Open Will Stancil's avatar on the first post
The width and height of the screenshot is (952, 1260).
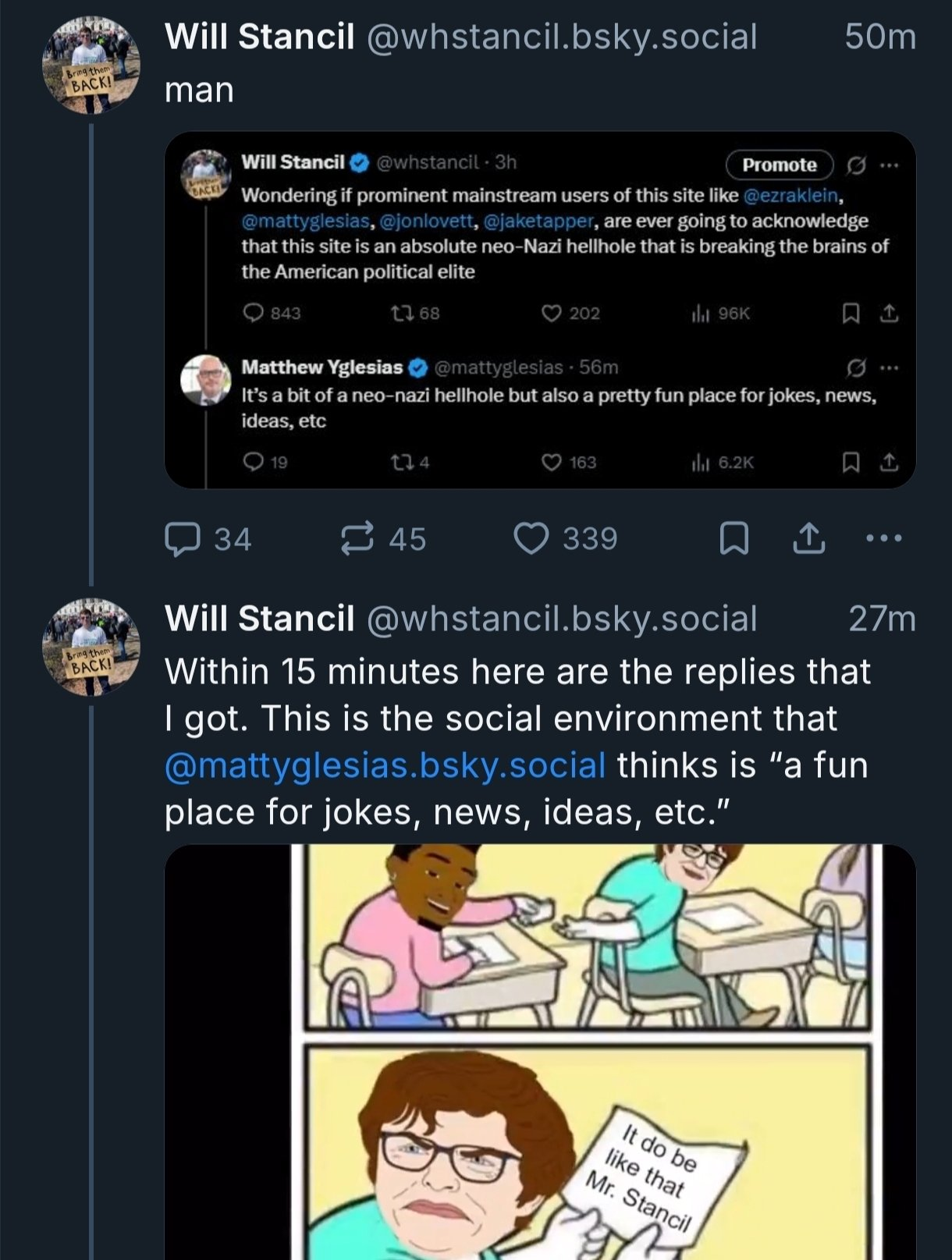pyautogui.click(x=91, y=67)
